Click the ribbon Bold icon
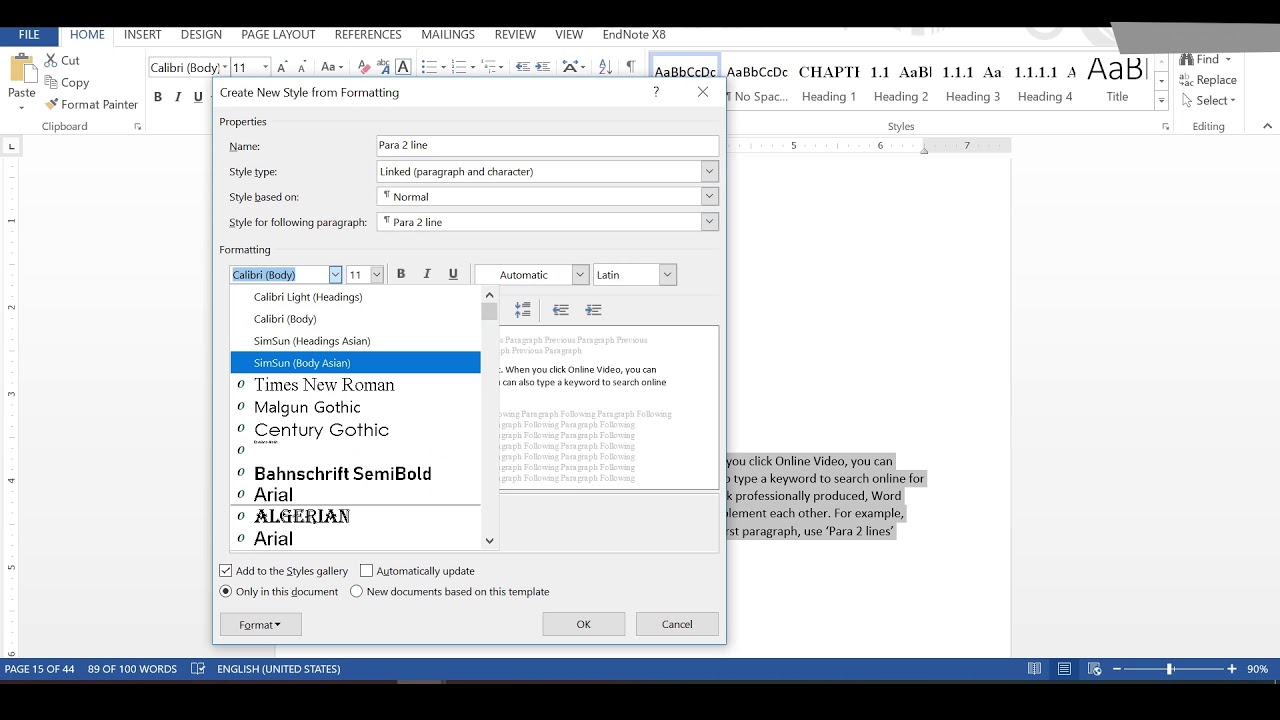 click(157, 97)
